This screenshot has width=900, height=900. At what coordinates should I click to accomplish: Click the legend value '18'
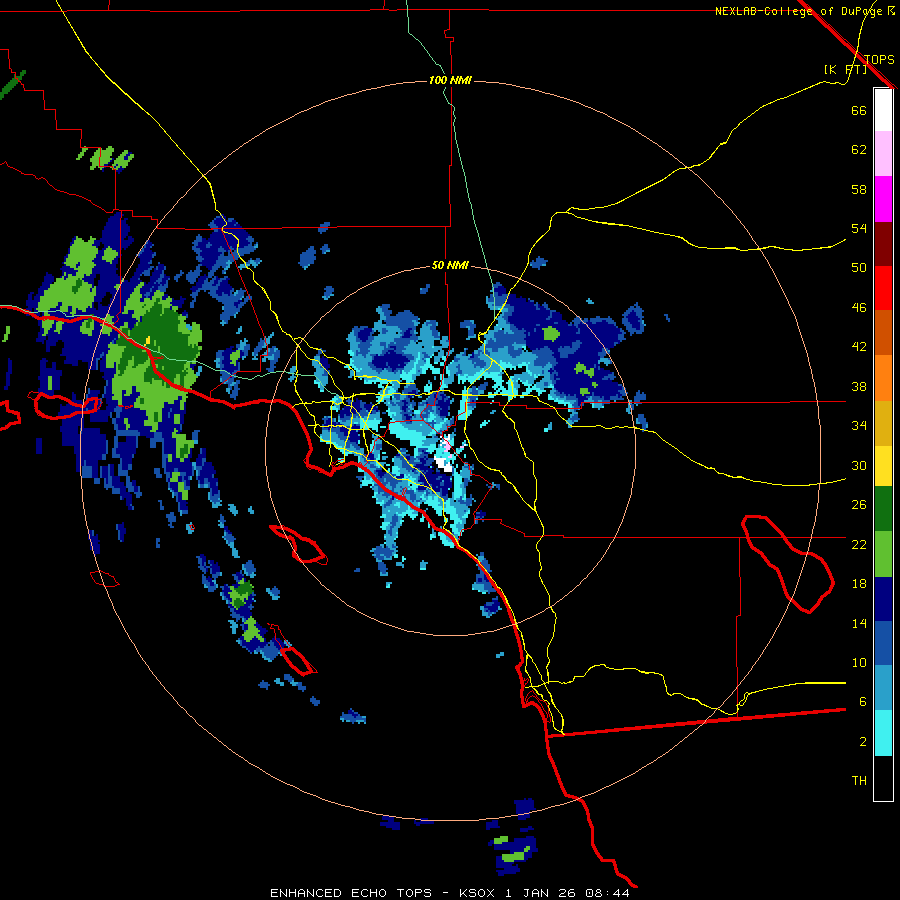tap(859, 584)
